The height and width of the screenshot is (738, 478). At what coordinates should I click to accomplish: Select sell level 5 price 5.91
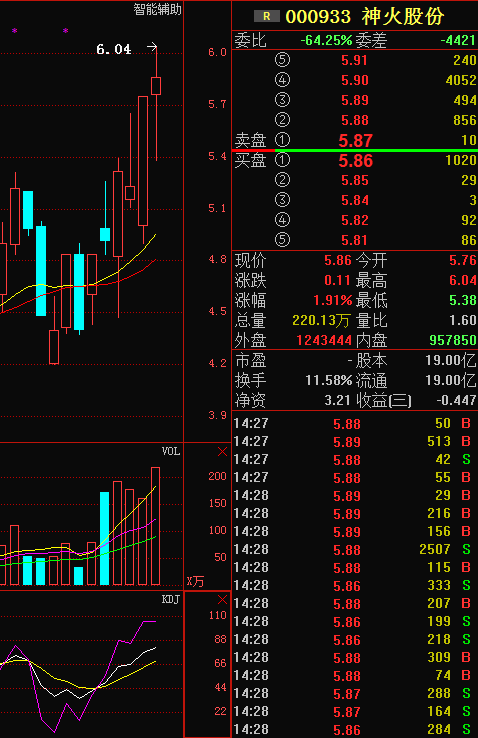(354, 60)
